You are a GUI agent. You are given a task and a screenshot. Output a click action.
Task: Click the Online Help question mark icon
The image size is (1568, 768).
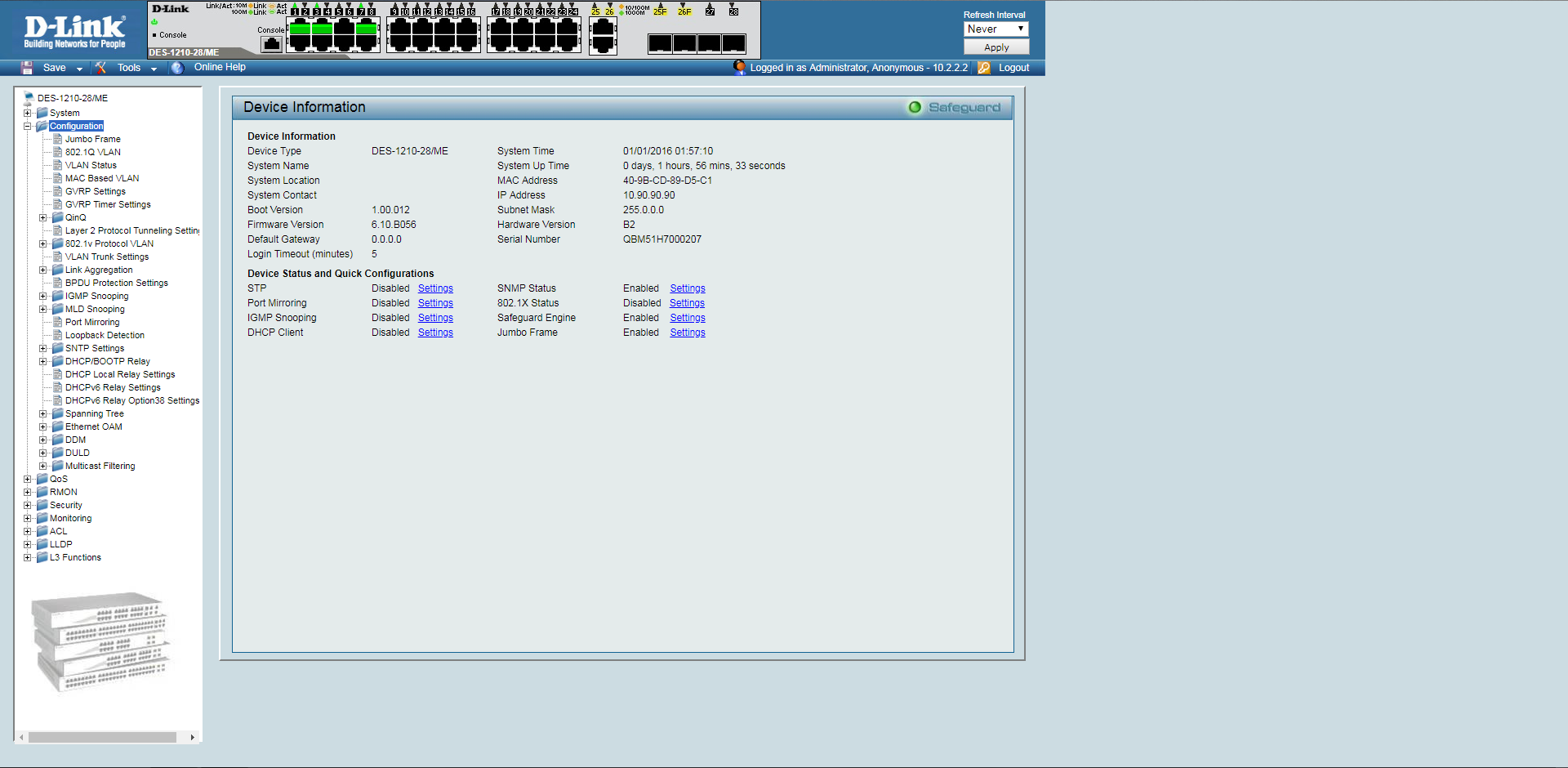[x=177, y=68]
